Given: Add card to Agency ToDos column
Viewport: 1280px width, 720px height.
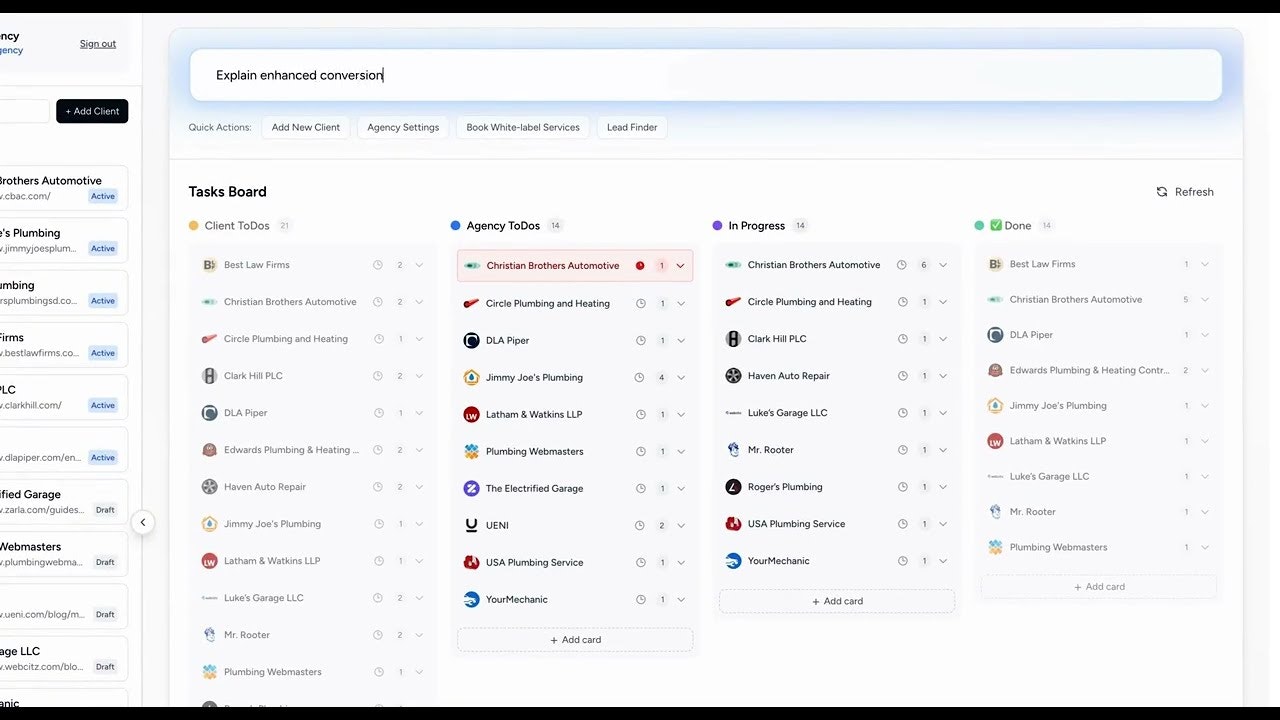Looking at the screenshot, I should click(x=575, y=640).
